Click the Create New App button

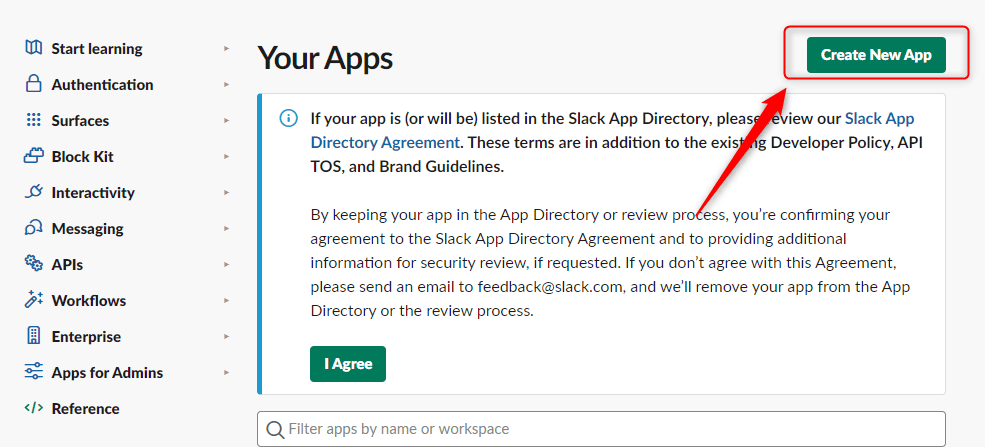tap(876, 55)
